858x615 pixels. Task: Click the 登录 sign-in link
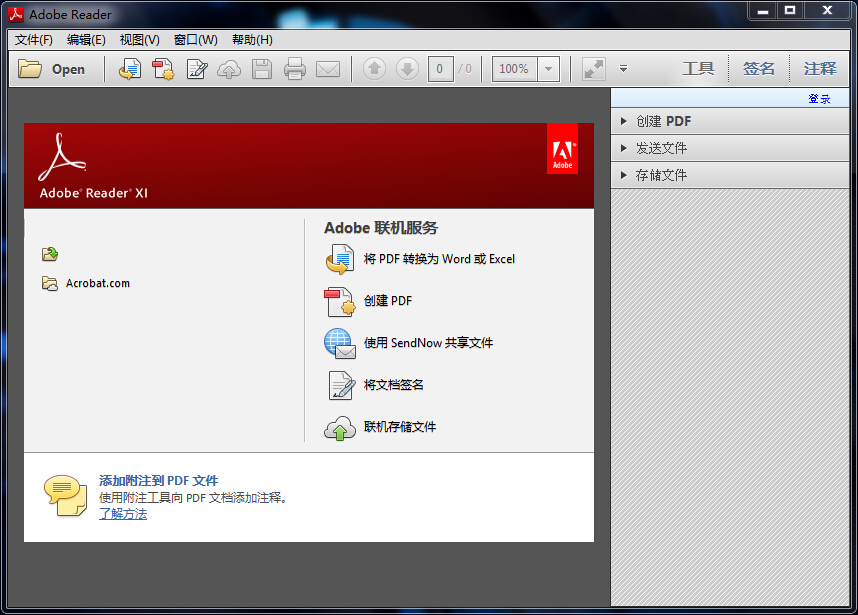tap(819, 98)
